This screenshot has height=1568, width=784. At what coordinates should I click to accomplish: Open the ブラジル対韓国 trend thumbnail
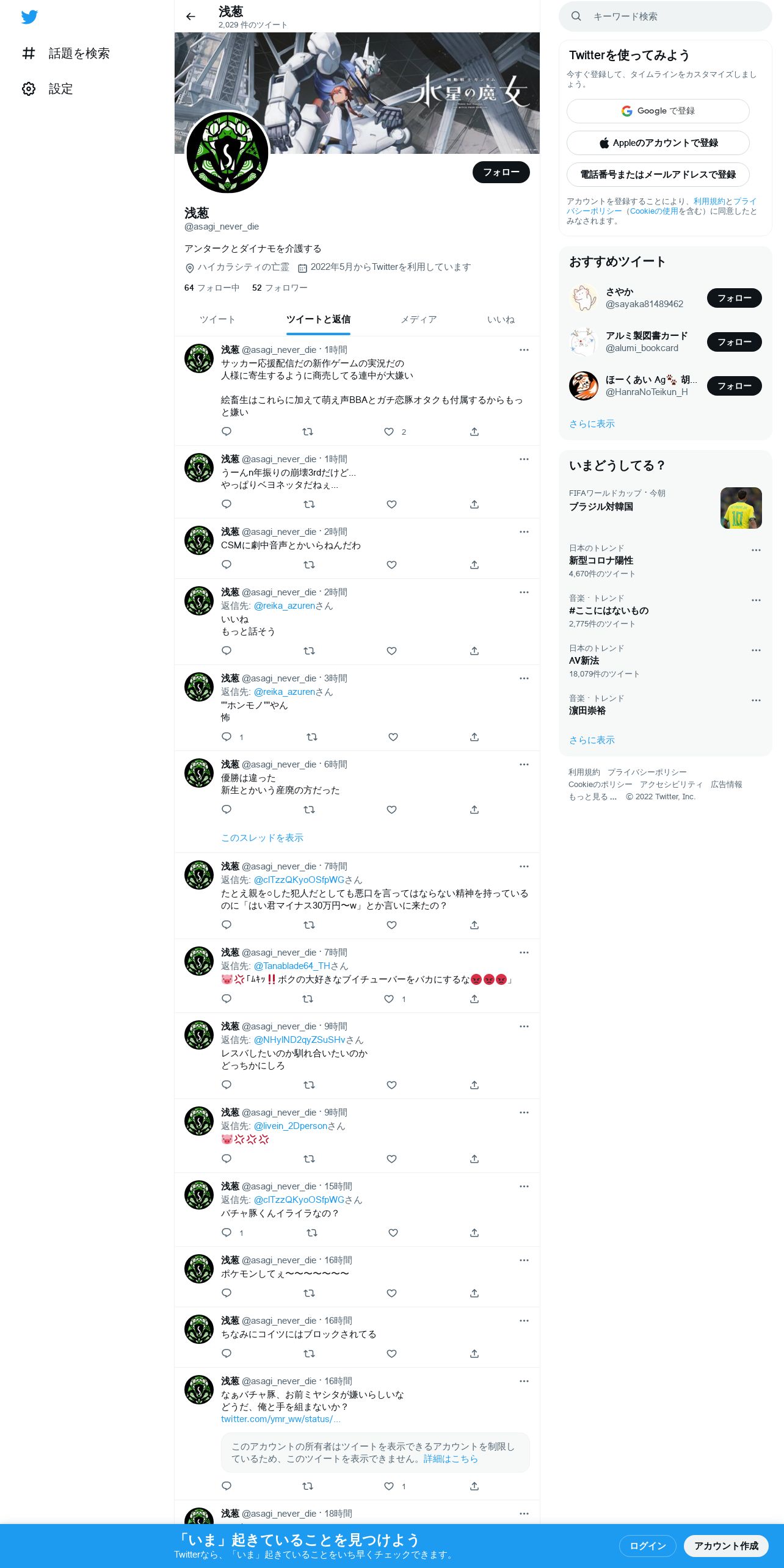pyautogui.click(x=741, y=508)
